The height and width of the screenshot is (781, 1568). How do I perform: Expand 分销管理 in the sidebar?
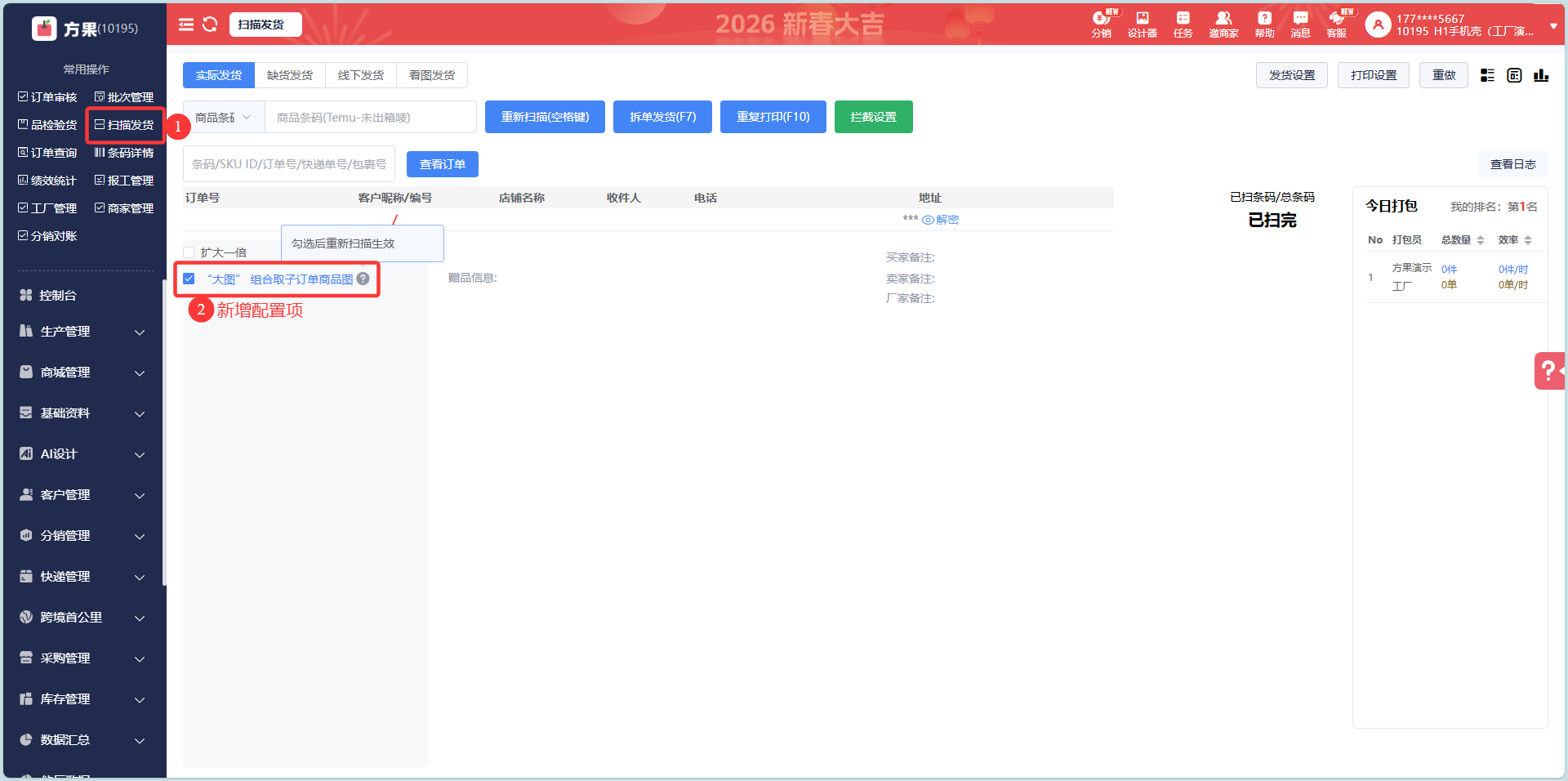[x=82, y=536]
